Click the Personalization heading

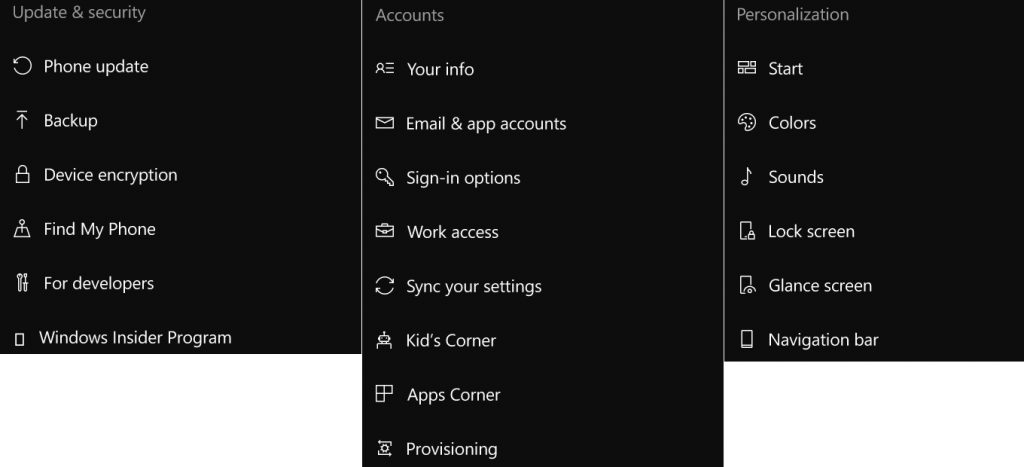tap(792, 14)
